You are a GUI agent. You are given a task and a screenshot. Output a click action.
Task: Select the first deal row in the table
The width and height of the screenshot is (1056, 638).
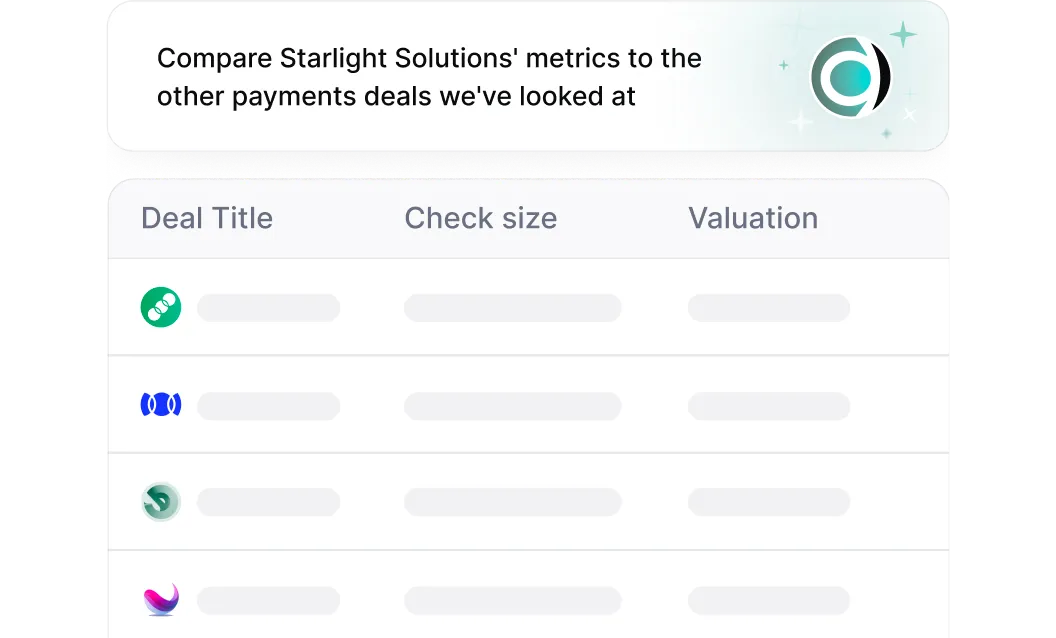[x=528, y=307]
